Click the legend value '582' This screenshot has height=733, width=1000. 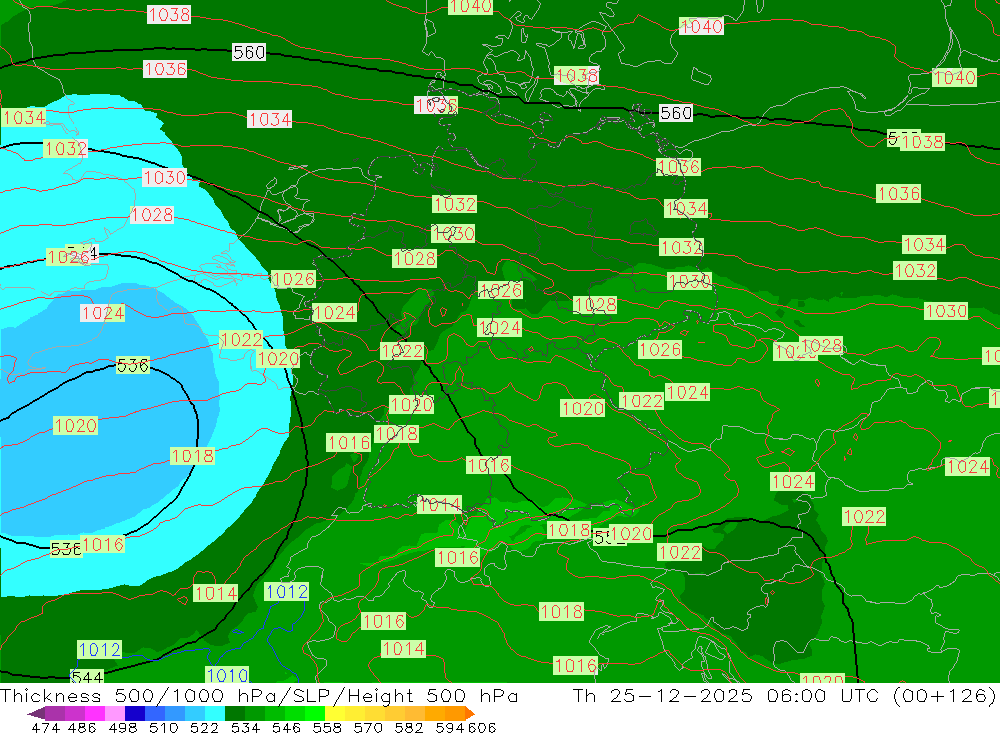coord(408,727)
